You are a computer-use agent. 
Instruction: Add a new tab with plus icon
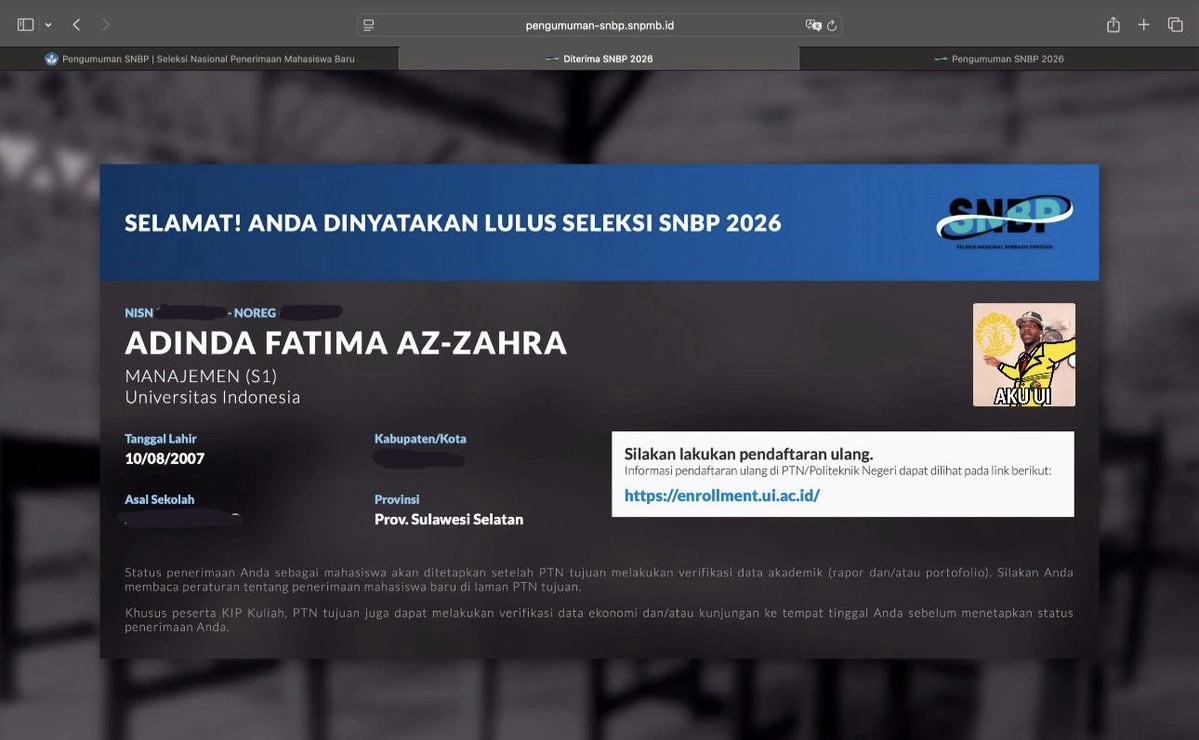1144,24
